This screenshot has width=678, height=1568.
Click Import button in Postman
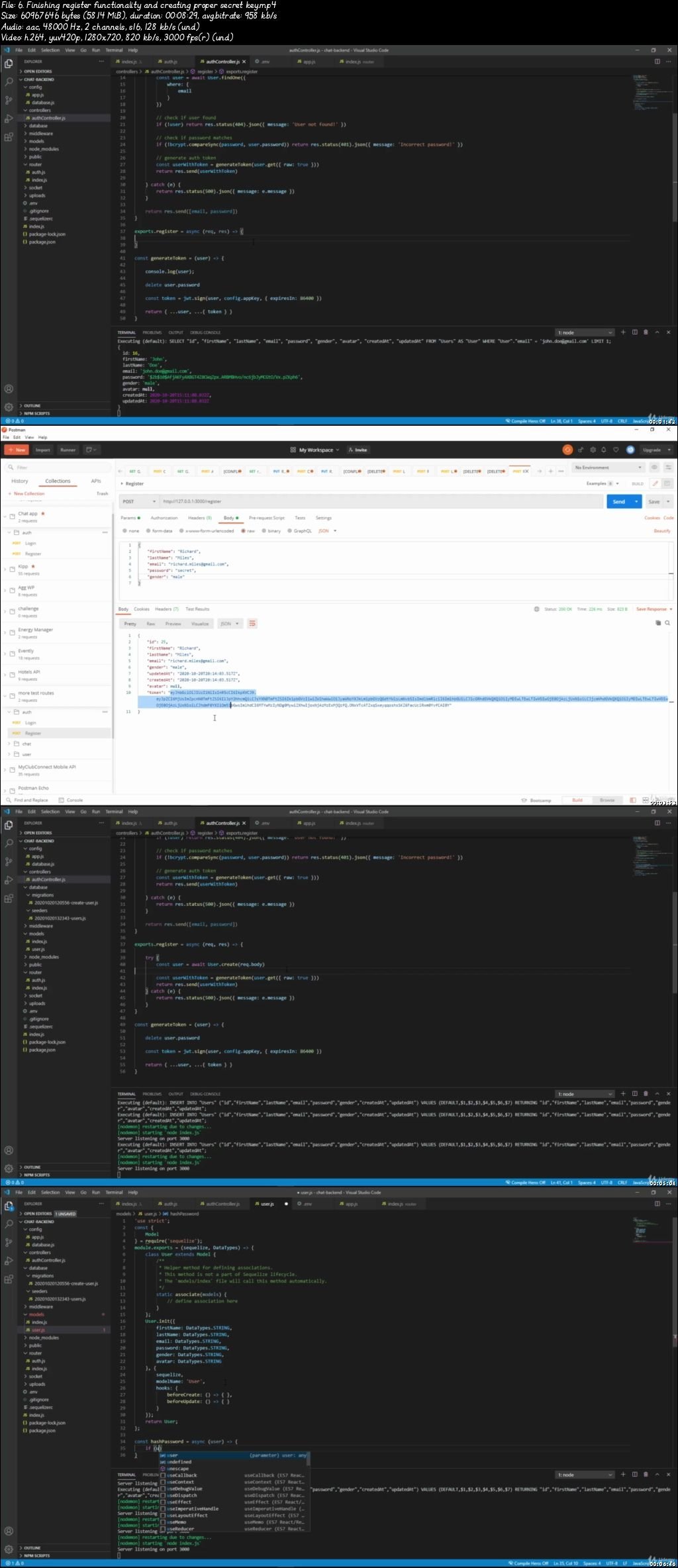(43, 450)
